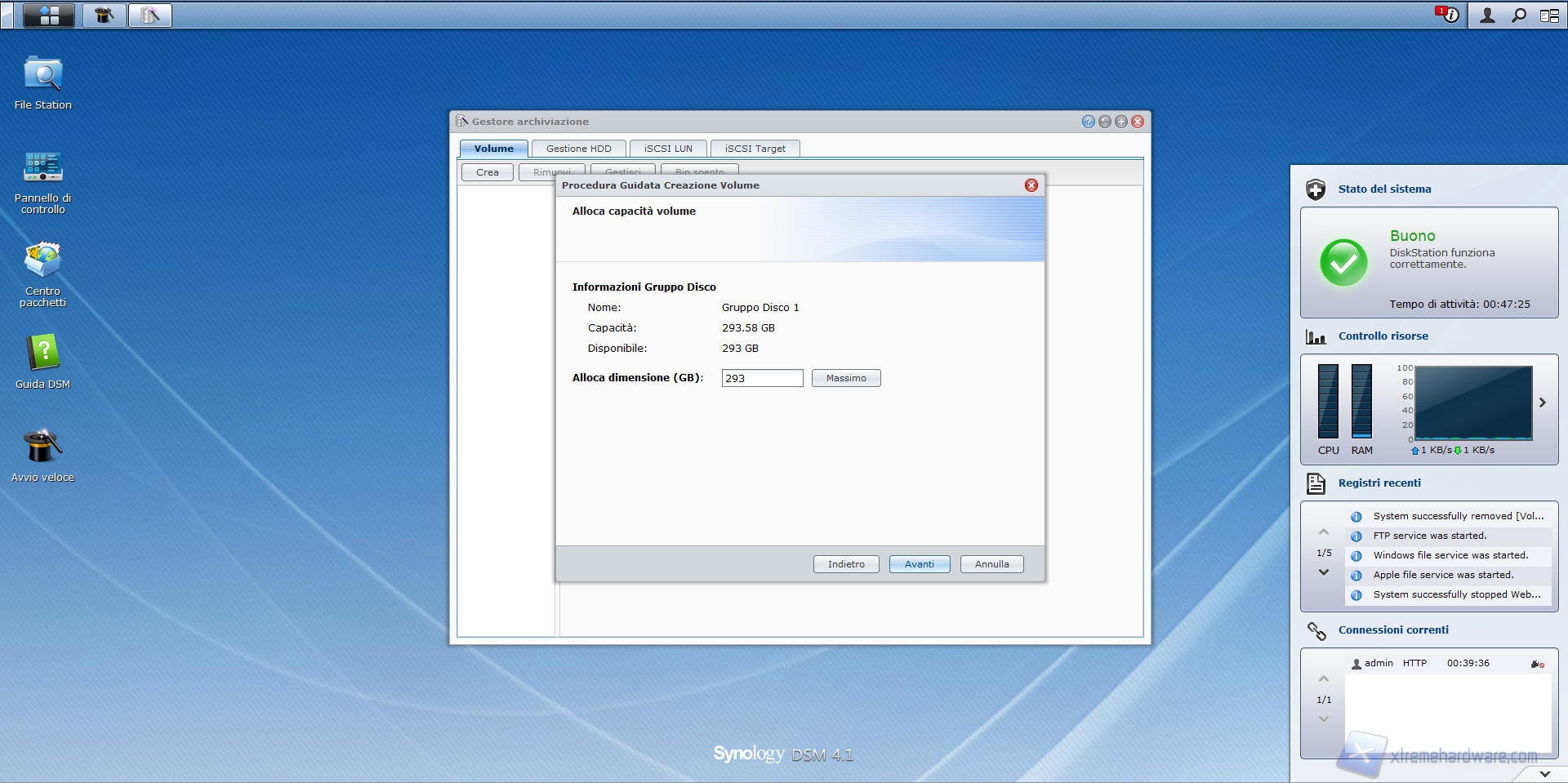Viewport: 1568px width, 783px height.
Task: Open the main menu grid button
Action: [x=49, y=16]
